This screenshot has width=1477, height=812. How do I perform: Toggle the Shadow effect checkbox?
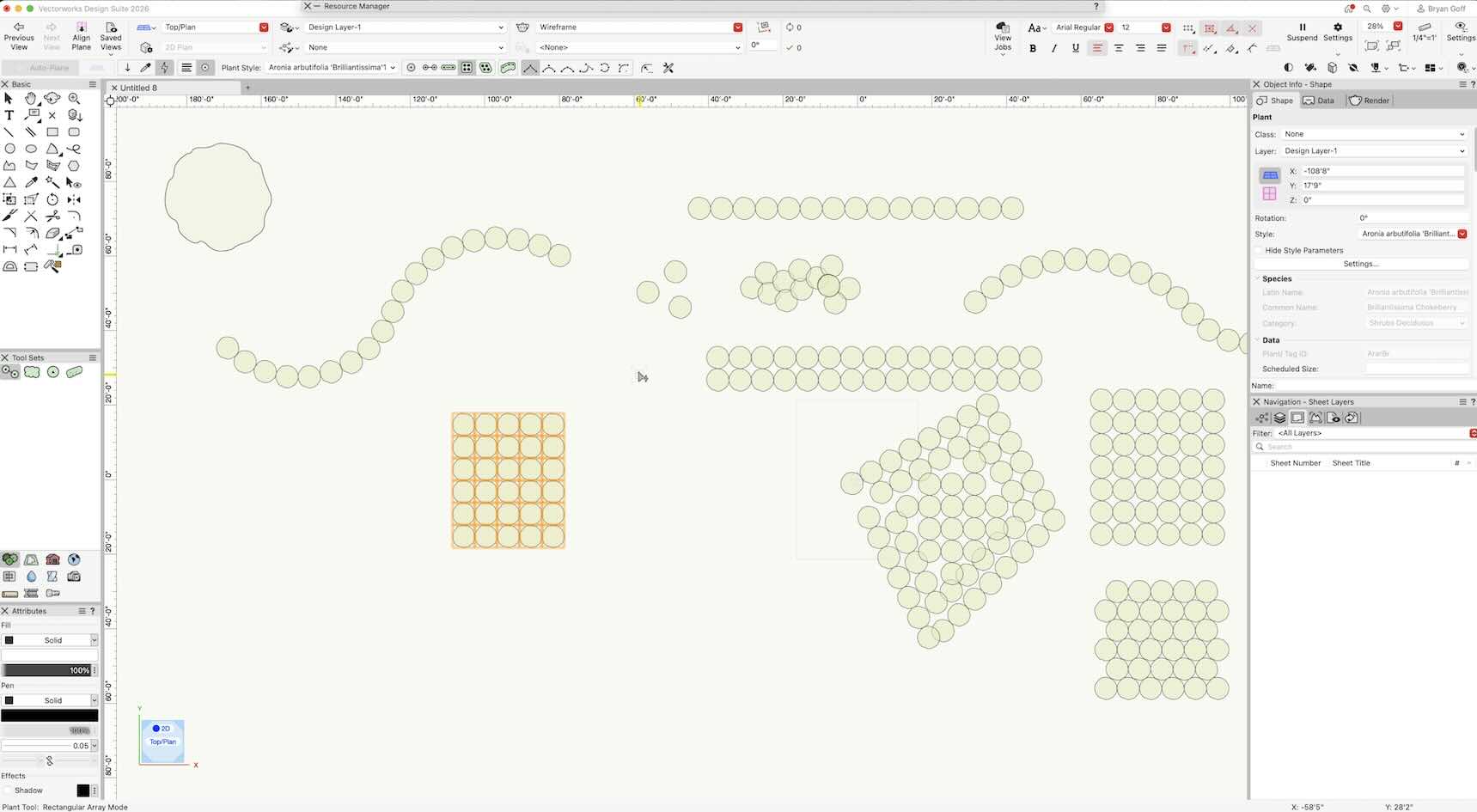[x=8, y=791]
